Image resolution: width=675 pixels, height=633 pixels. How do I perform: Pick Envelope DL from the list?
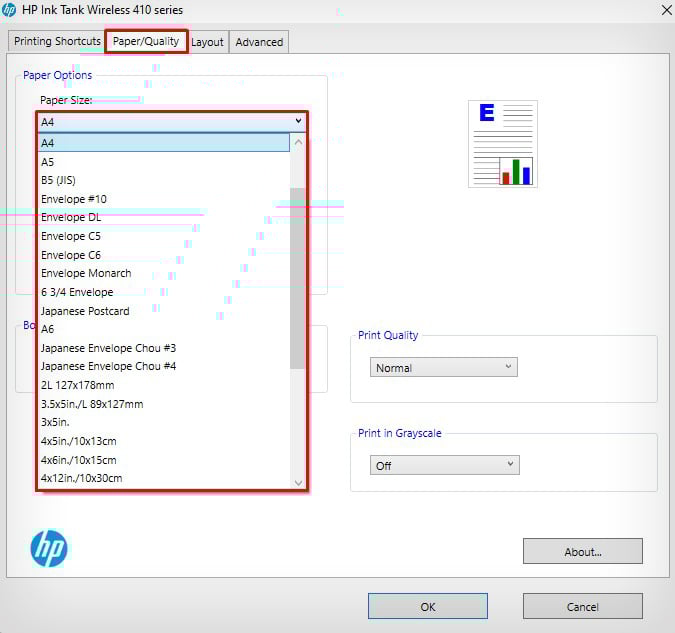164,217
